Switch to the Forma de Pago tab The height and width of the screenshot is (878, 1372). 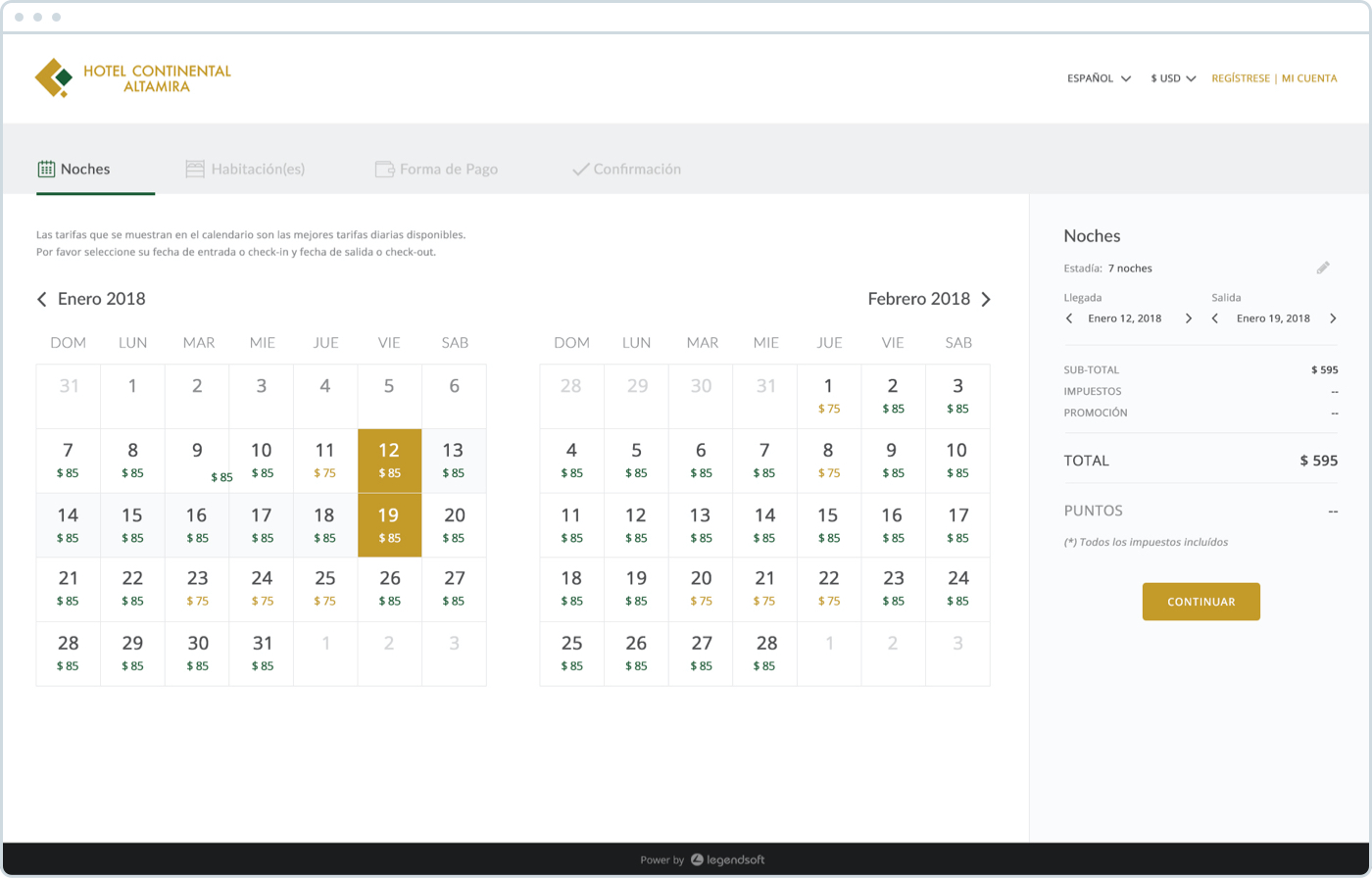(436, 170)
